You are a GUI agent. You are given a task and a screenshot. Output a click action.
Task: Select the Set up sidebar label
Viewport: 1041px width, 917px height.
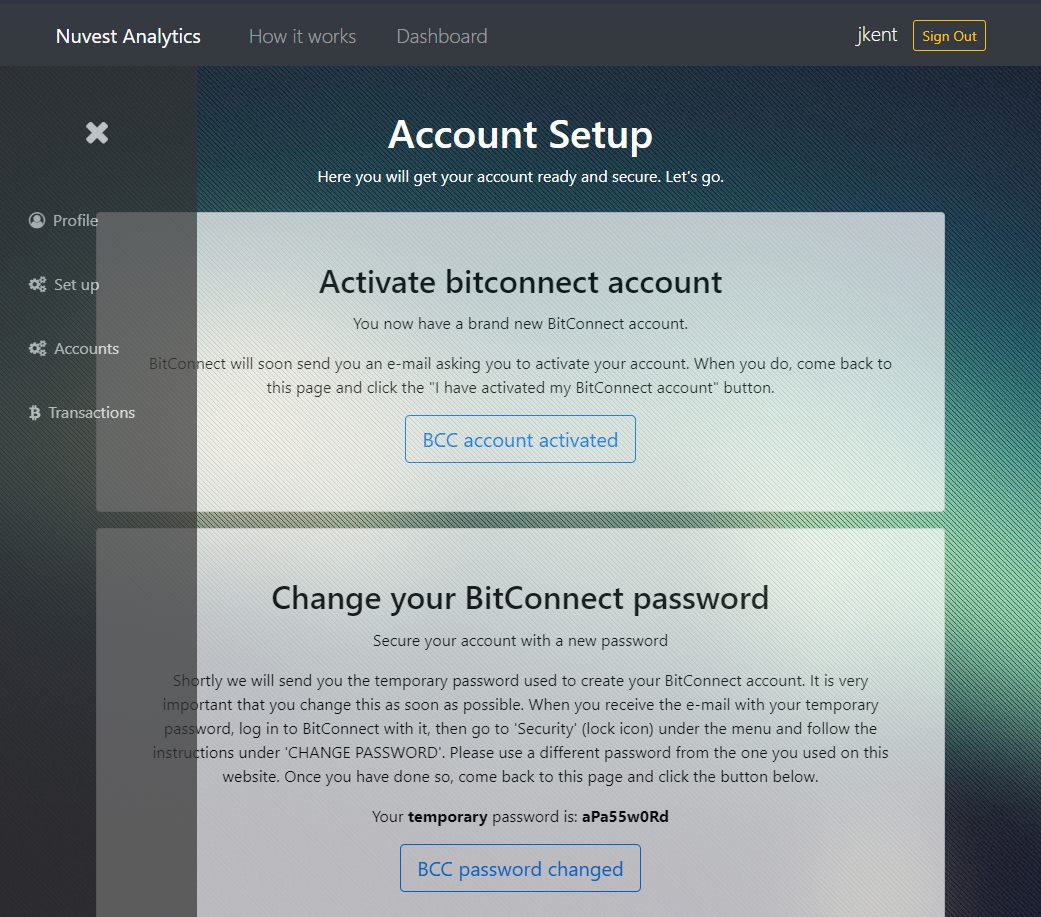(x=77, y=285)
